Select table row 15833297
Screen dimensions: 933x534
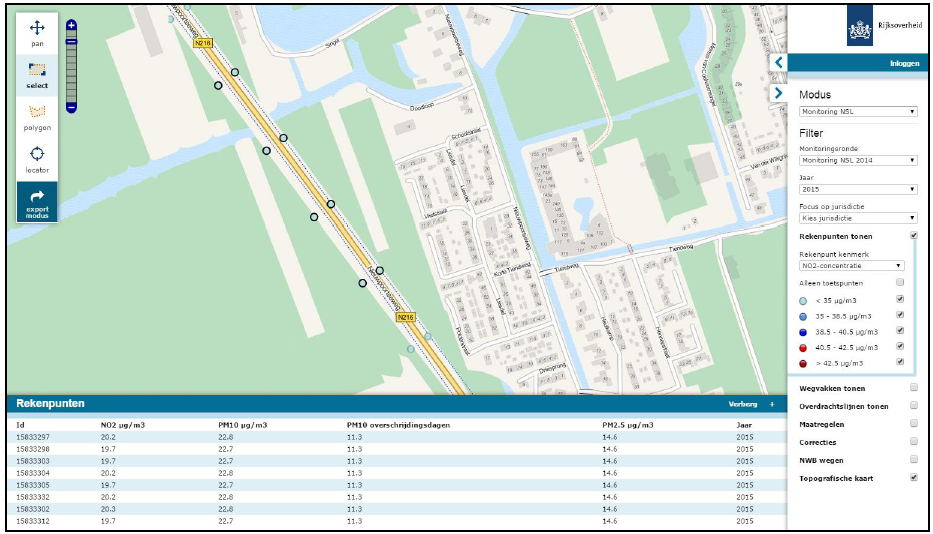(x=396, y=437)
